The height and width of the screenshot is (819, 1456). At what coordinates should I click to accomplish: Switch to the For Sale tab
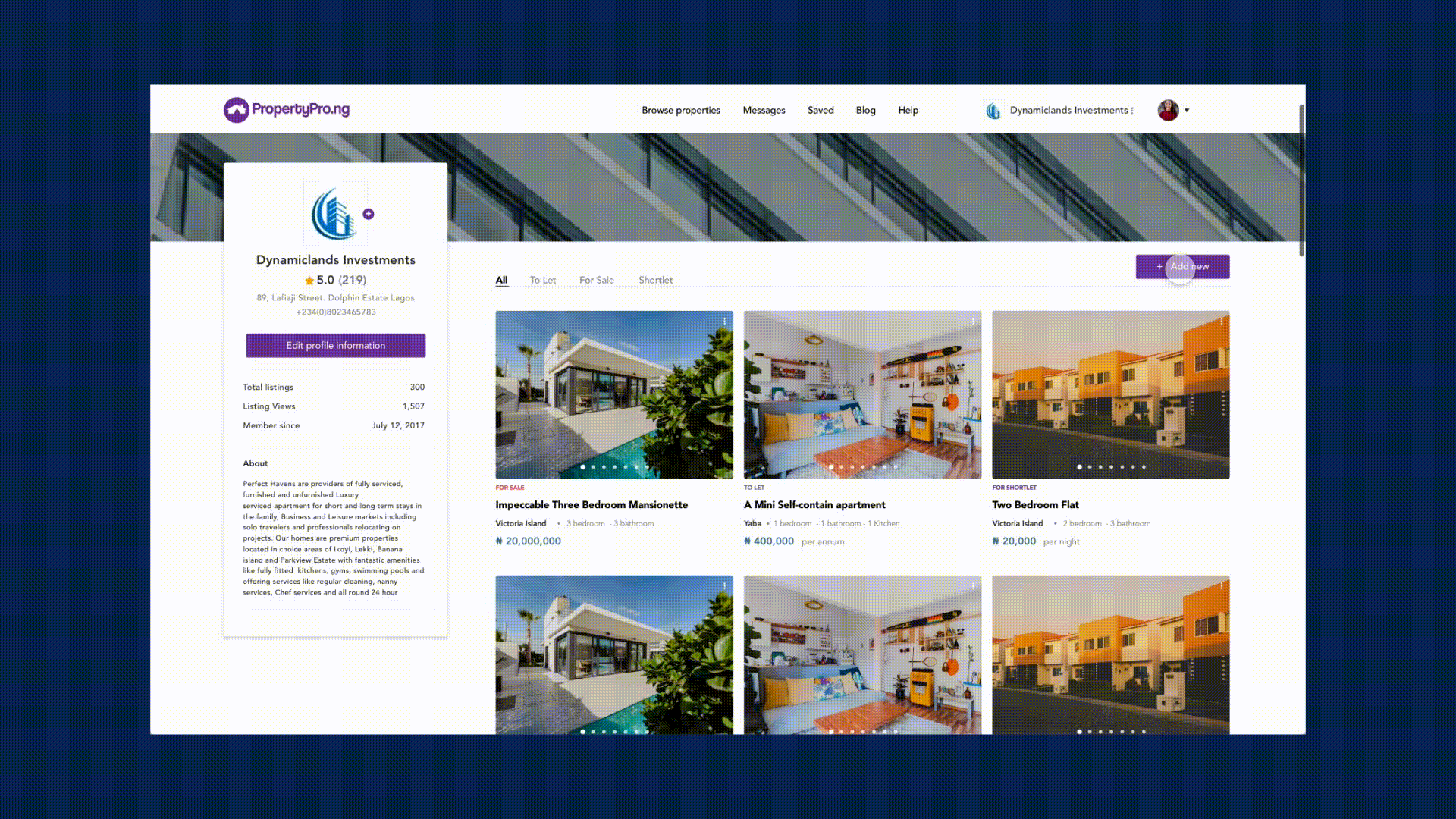click(x=596, y=280)
